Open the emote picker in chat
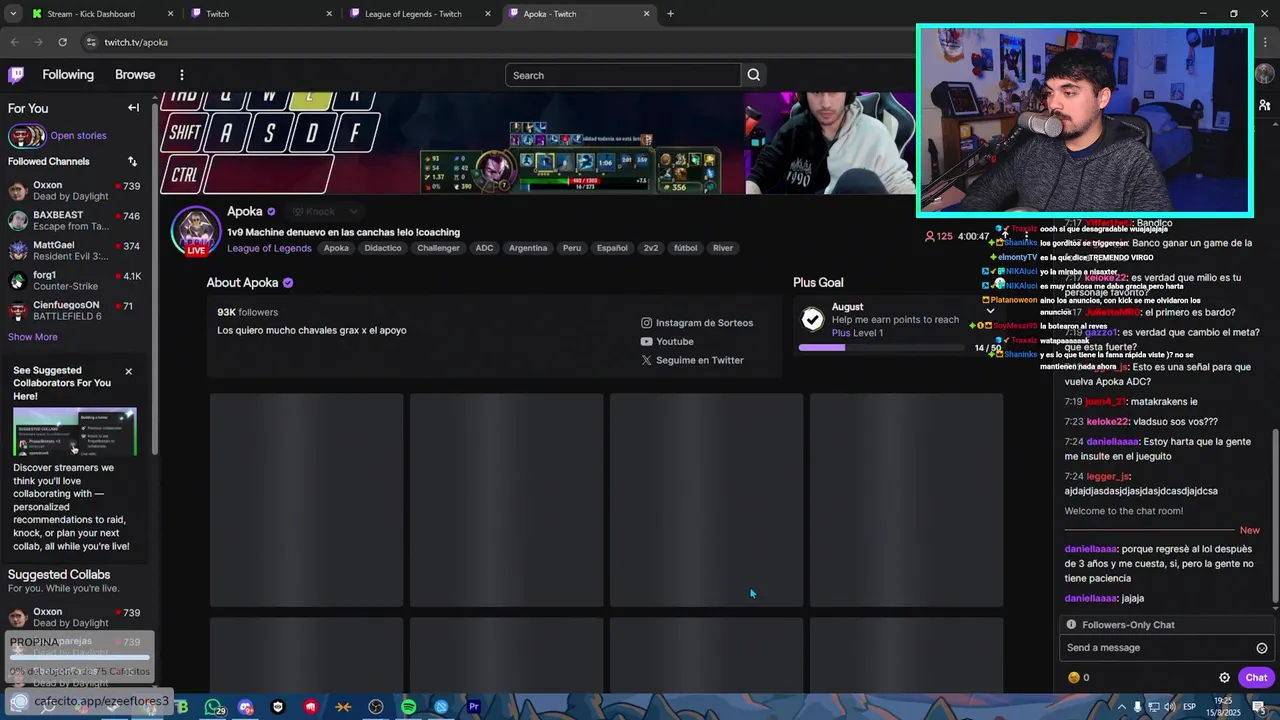 1262,648
